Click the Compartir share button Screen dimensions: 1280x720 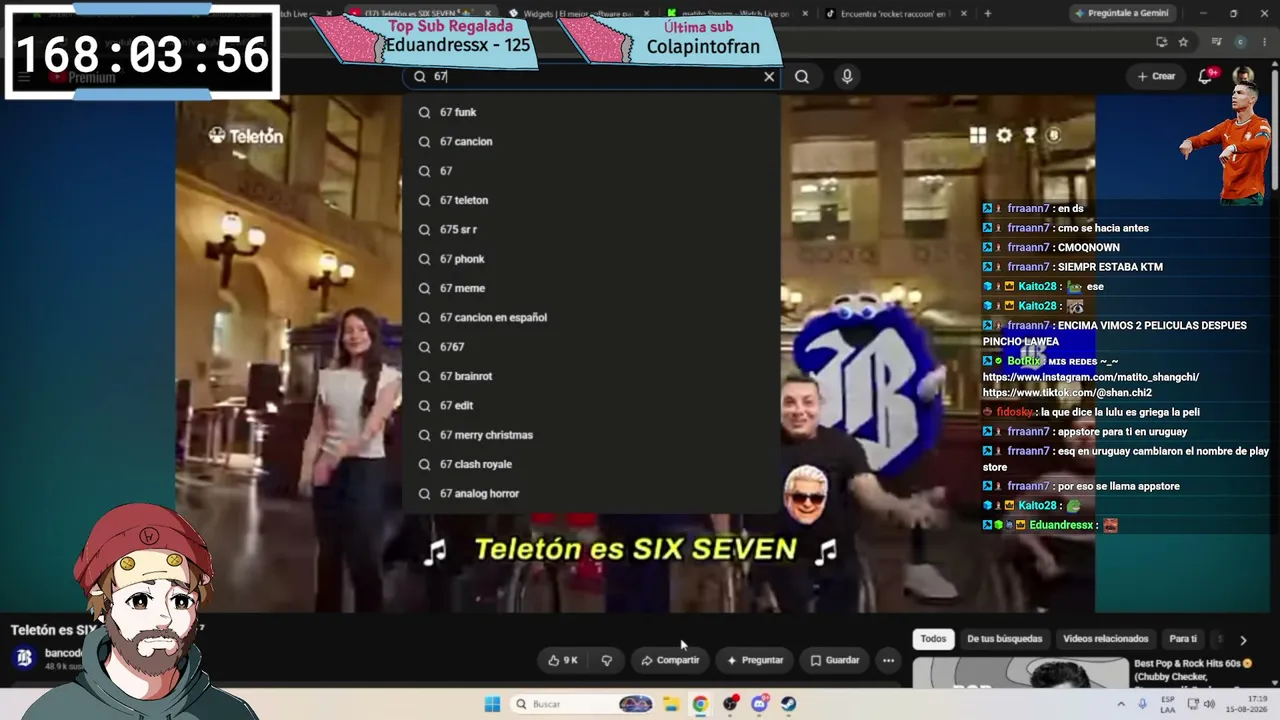point(670,660)
